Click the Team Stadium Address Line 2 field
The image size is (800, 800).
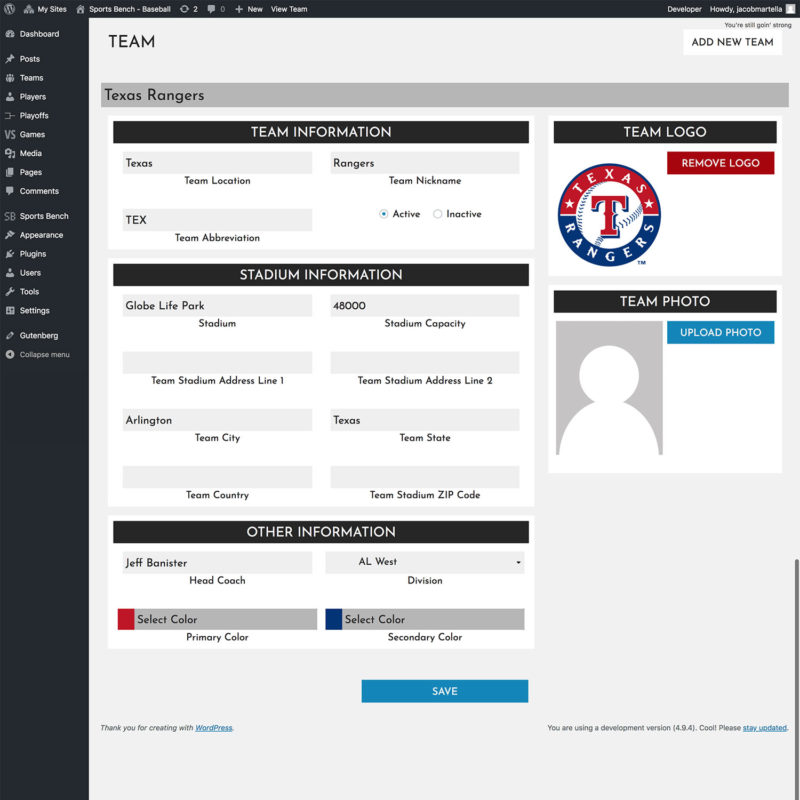tap(424, 363)
